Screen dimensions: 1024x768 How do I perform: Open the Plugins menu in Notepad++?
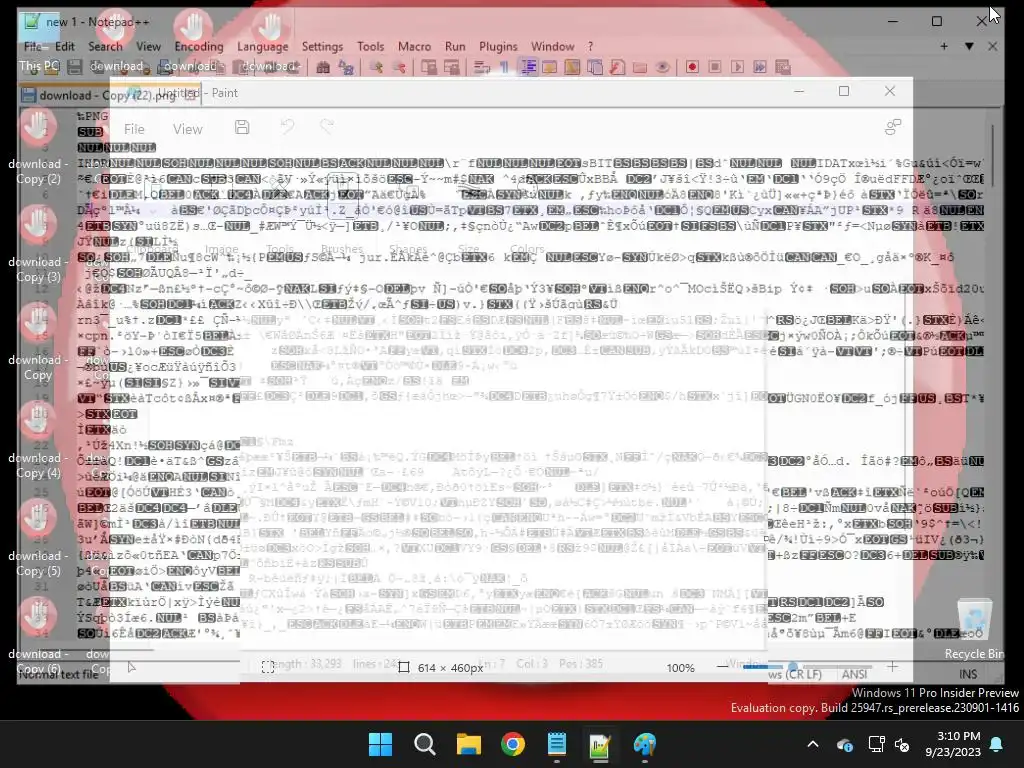point(498,46)
